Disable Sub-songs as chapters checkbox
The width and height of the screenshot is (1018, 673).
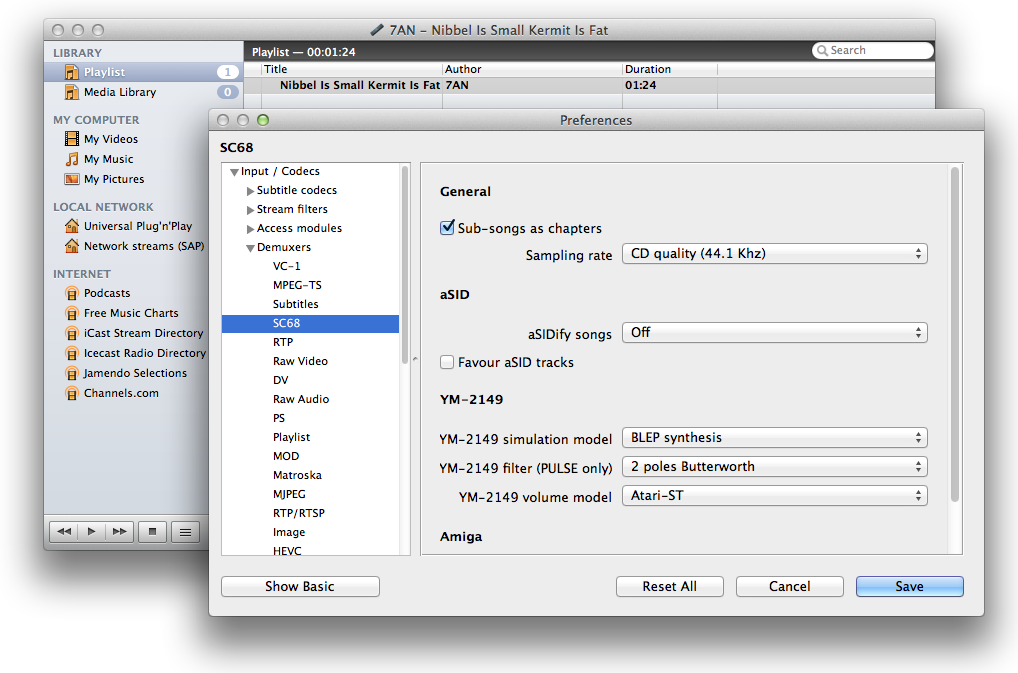click(x=448, y=228)
